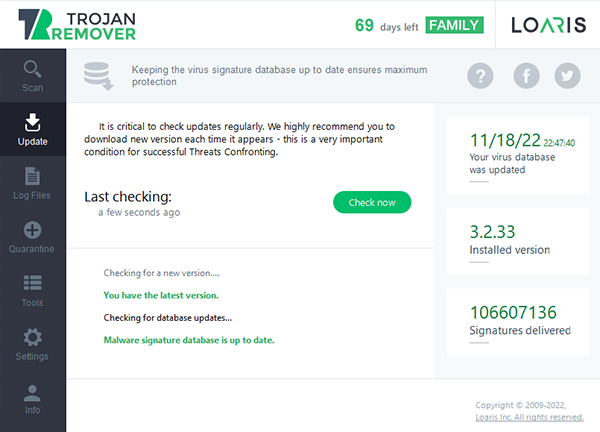Open the Facebook page icon
The width and height of the screenshot is (600, 432).
tap(527, 76)
